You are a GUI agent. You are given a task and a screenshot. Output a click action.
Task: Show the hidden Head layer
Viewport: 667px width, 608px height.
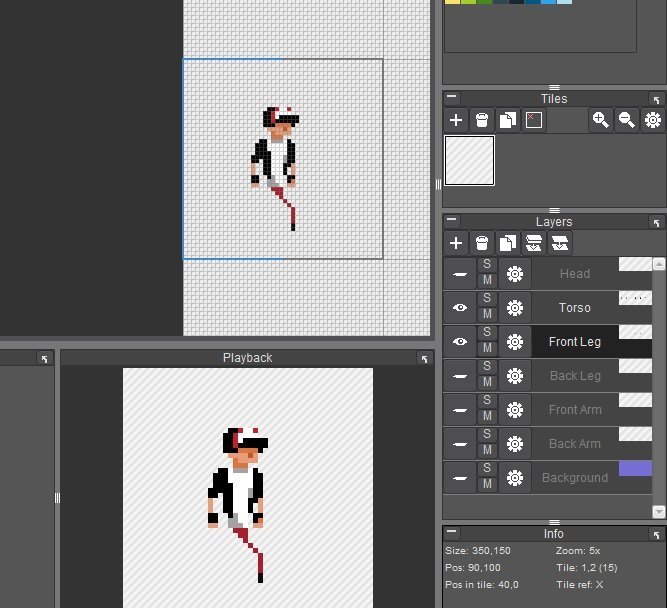pos(460,274)
